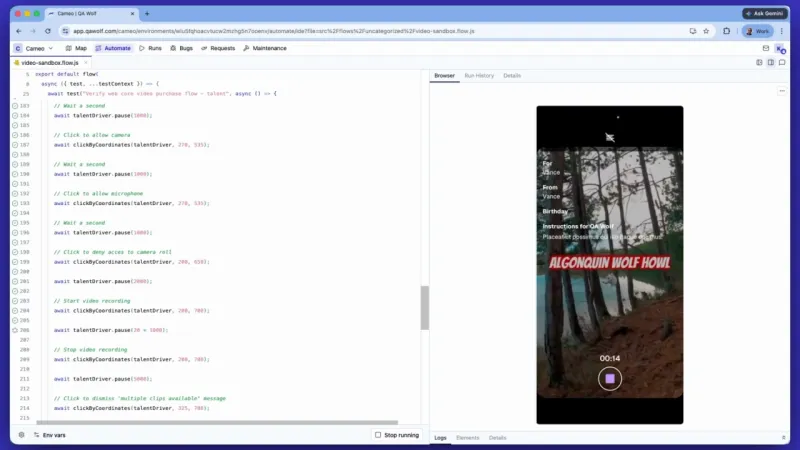
Task: Click the line 25 await test code line
Action: point(162,94)
